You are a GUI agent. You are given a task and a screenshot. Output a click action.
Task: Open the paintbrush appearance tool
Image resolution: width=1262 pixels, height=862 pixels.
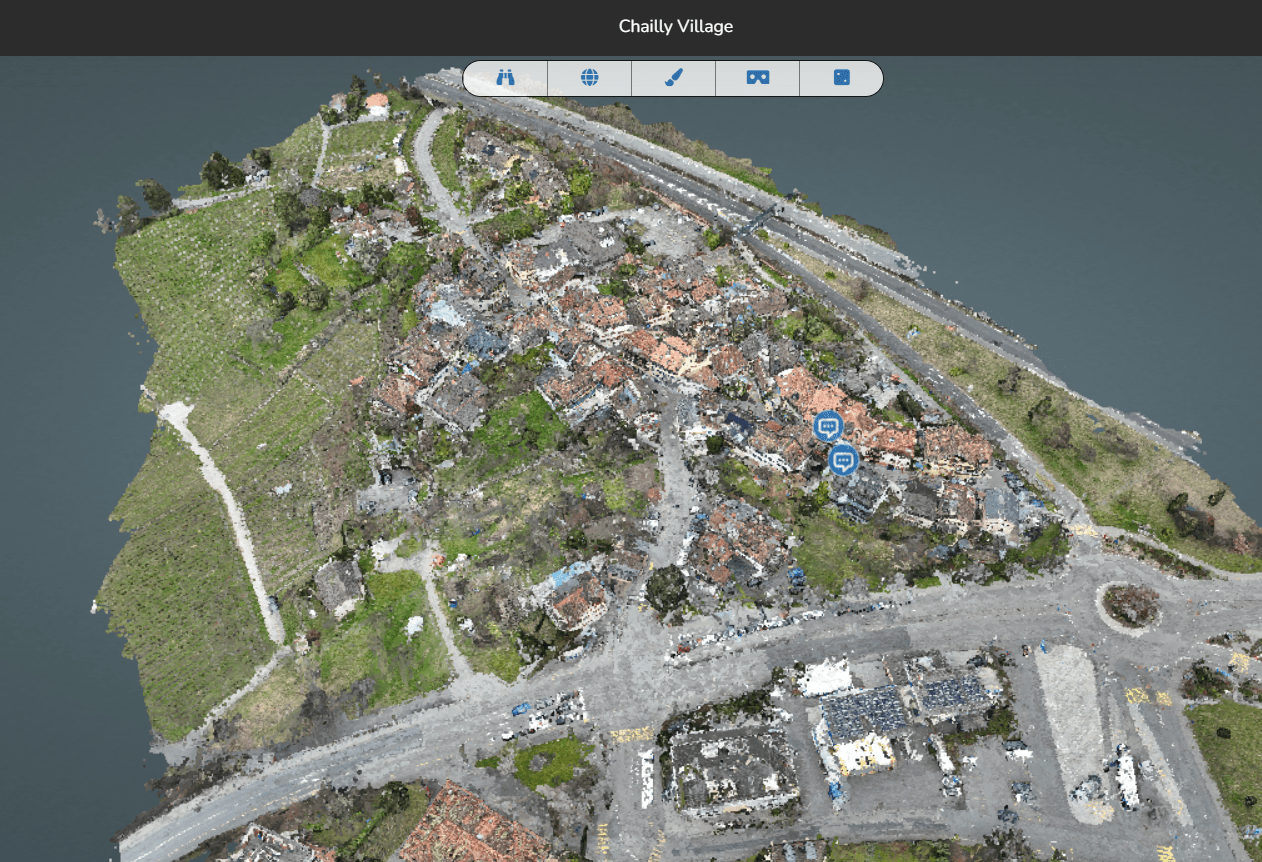tap(674, 78)
